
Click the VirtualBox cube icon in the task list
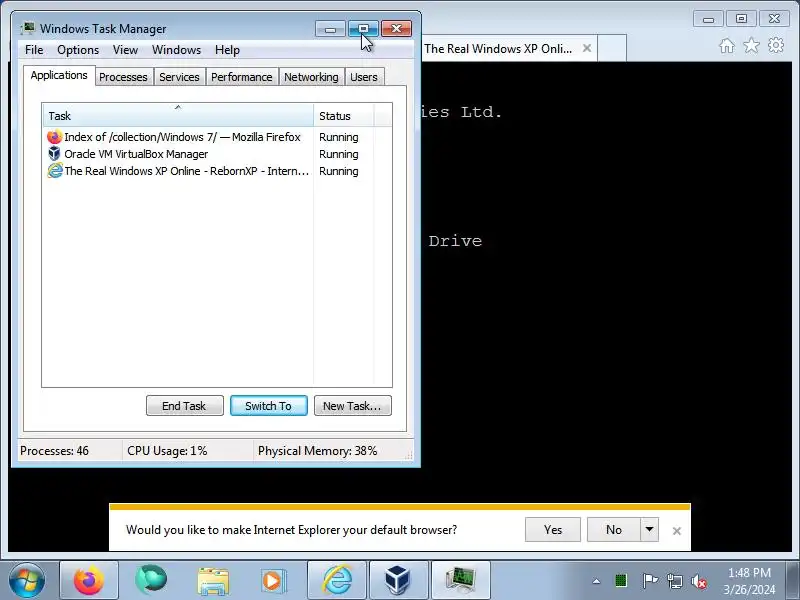tap(54, 154)
